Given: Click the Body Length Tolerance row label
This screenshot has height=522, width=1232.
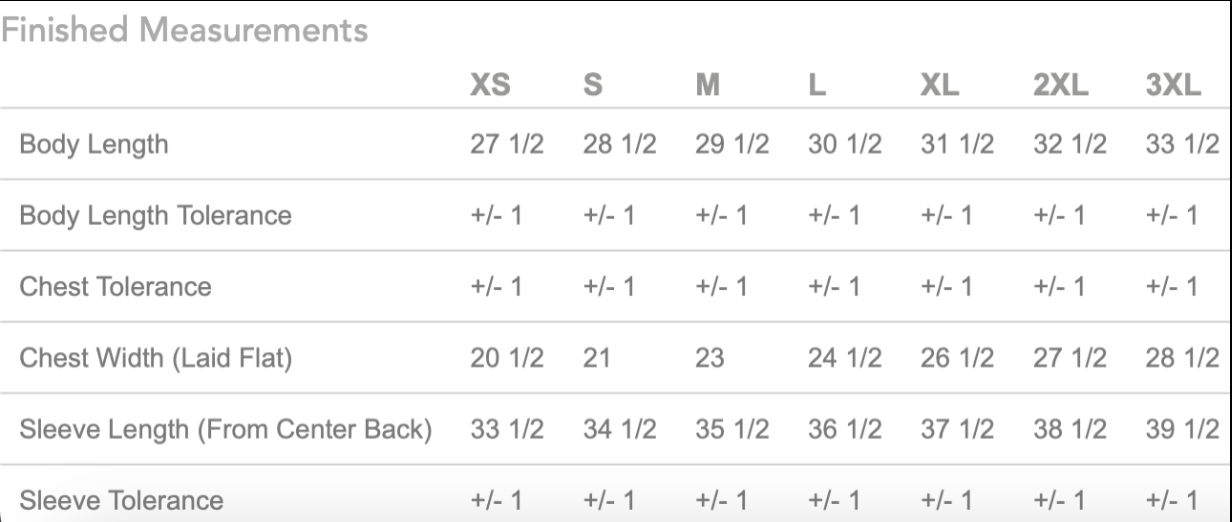Looking at the screenshot, I should 156,216.
